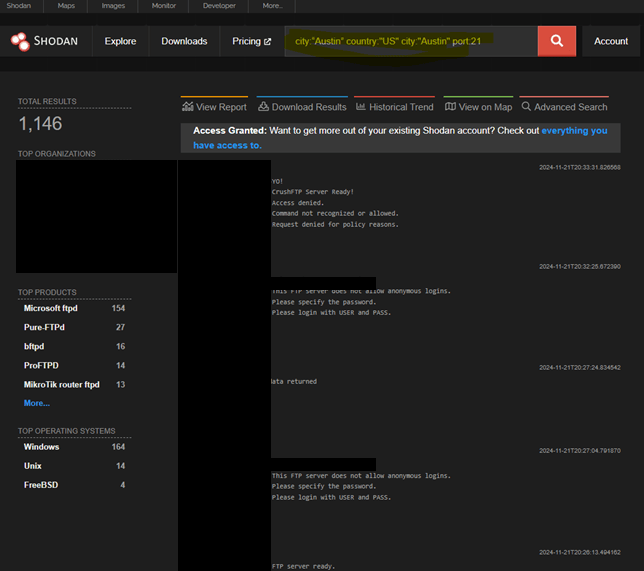Click the timestamp 2024-11-21T20:32:25.672390
The width and height of the screenshot is (644, 571).
click(580, 267)
